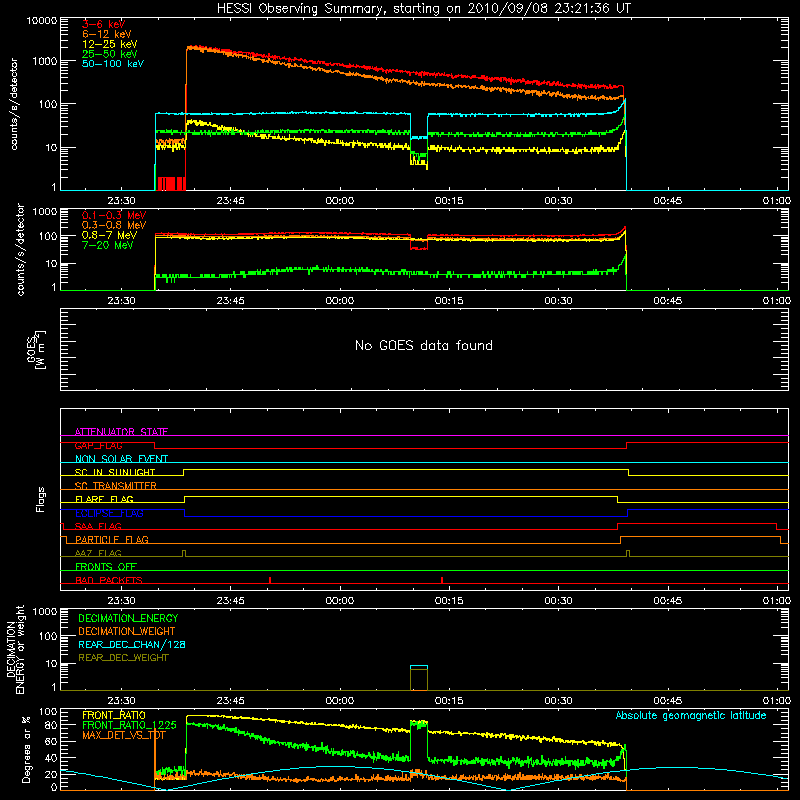Click the AAZ_FLAG pulse near 23:38
Image resolution: width=800 pixels, height=800 pixels.
click(x=184, y=553)
